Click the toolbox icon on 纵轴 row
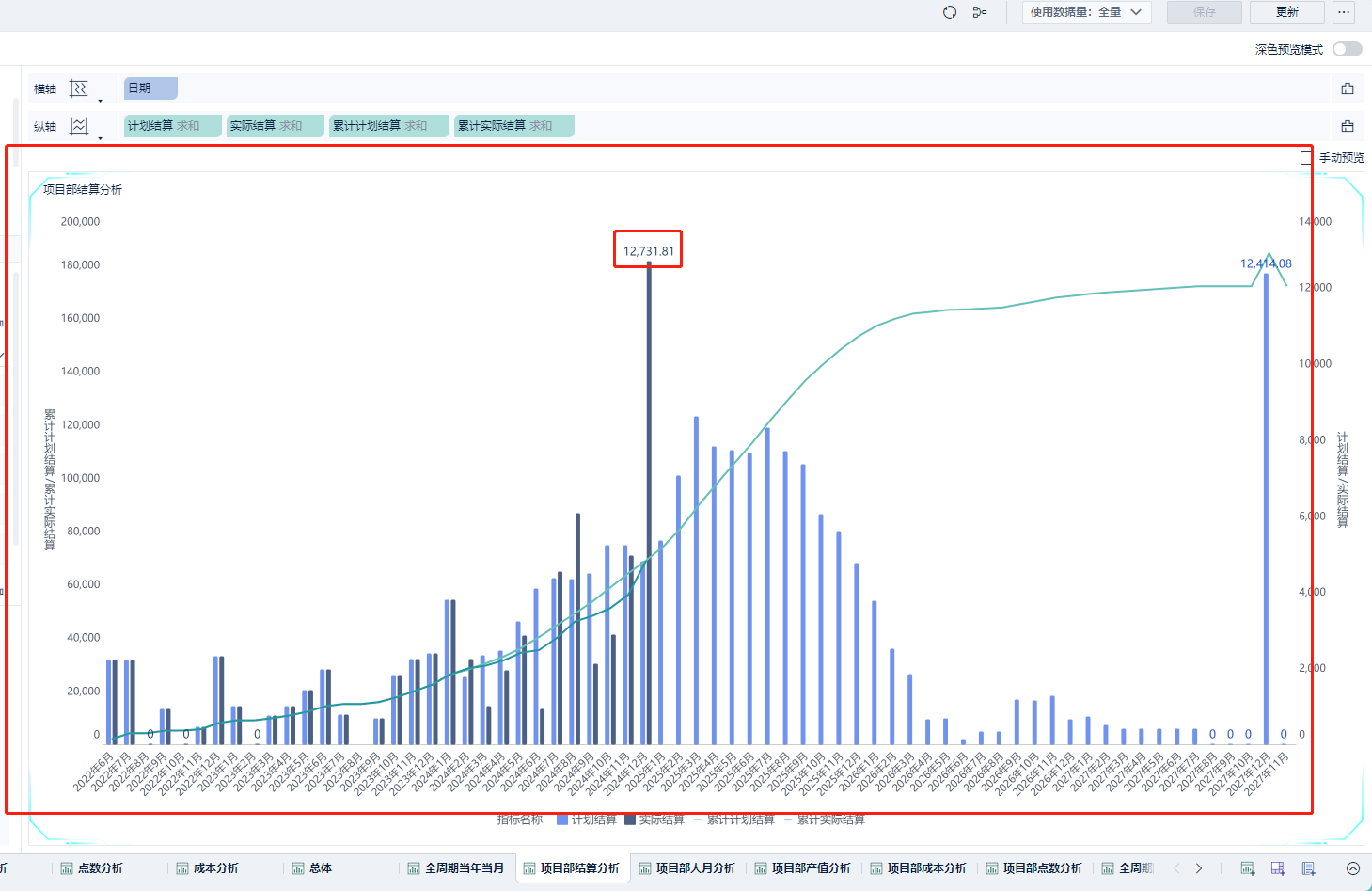This screenshot has width=1372, height=891. 1348,126
